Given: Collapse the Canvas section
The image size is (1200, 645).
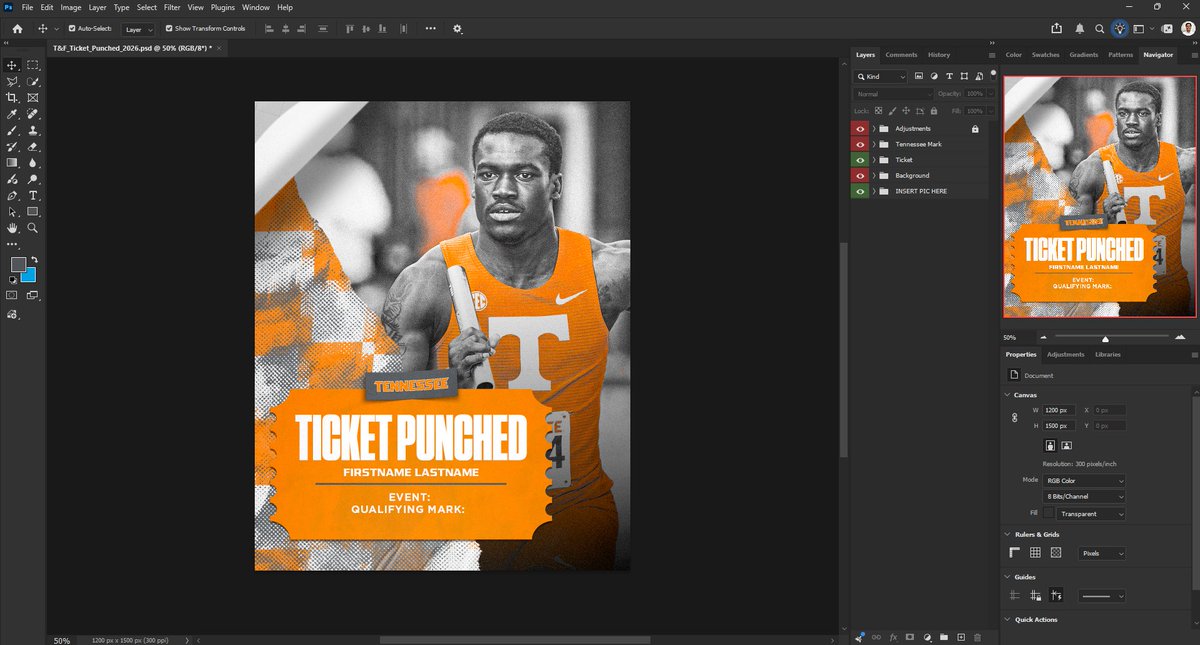Looking at the screenshot, I should [1007, 395].
